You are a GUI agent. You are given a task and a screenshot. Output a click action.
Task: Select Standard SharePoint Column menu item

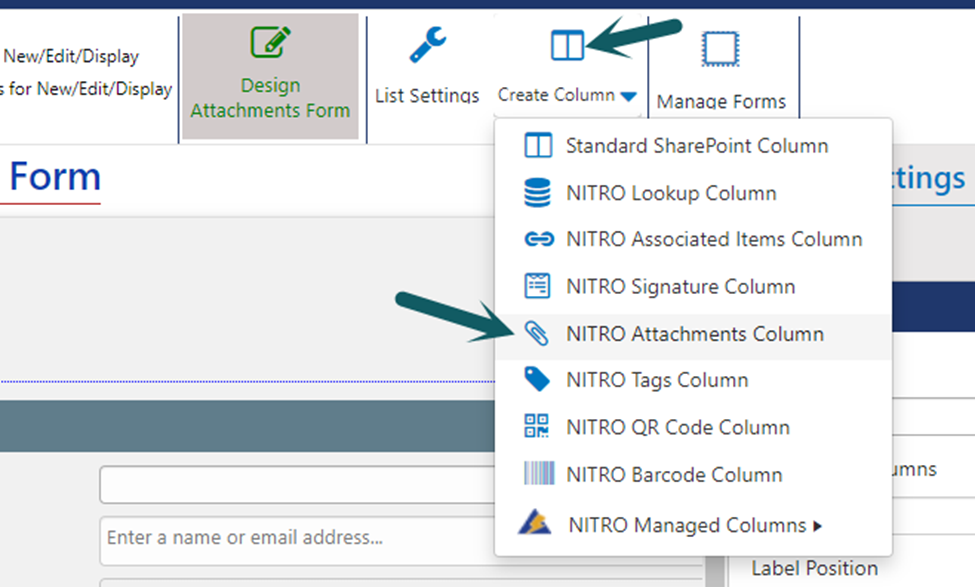coord(696,146)
